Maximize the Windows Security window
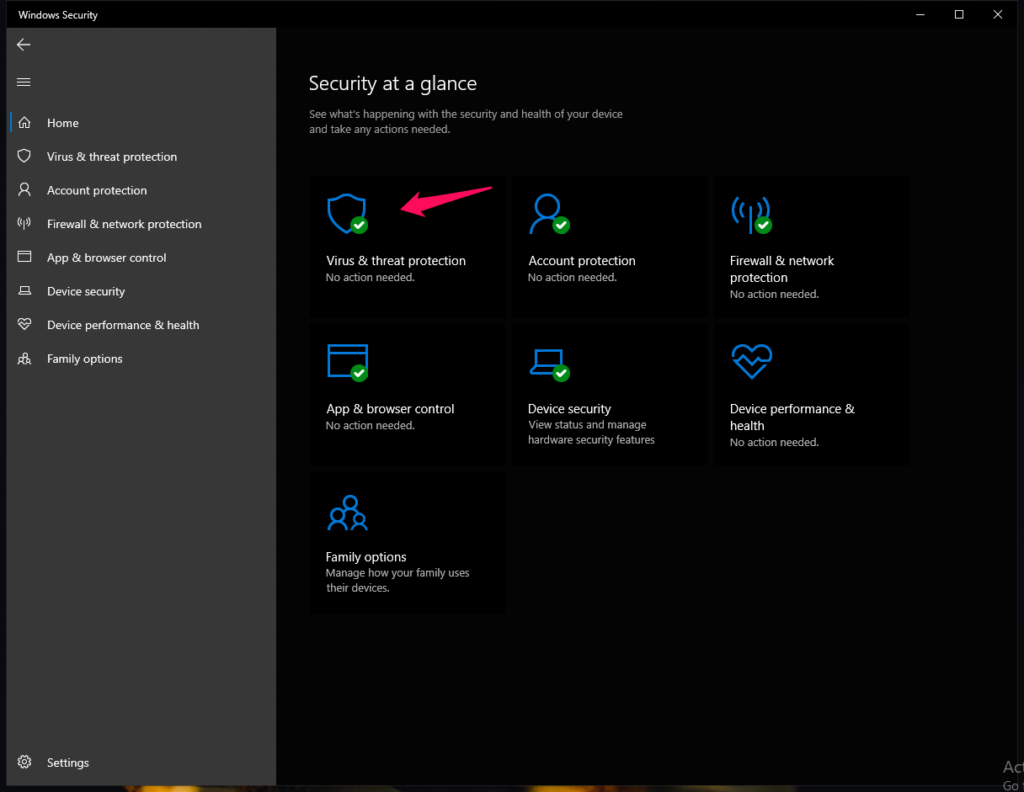Viewport: 1024px width, 792px height. 959,14
